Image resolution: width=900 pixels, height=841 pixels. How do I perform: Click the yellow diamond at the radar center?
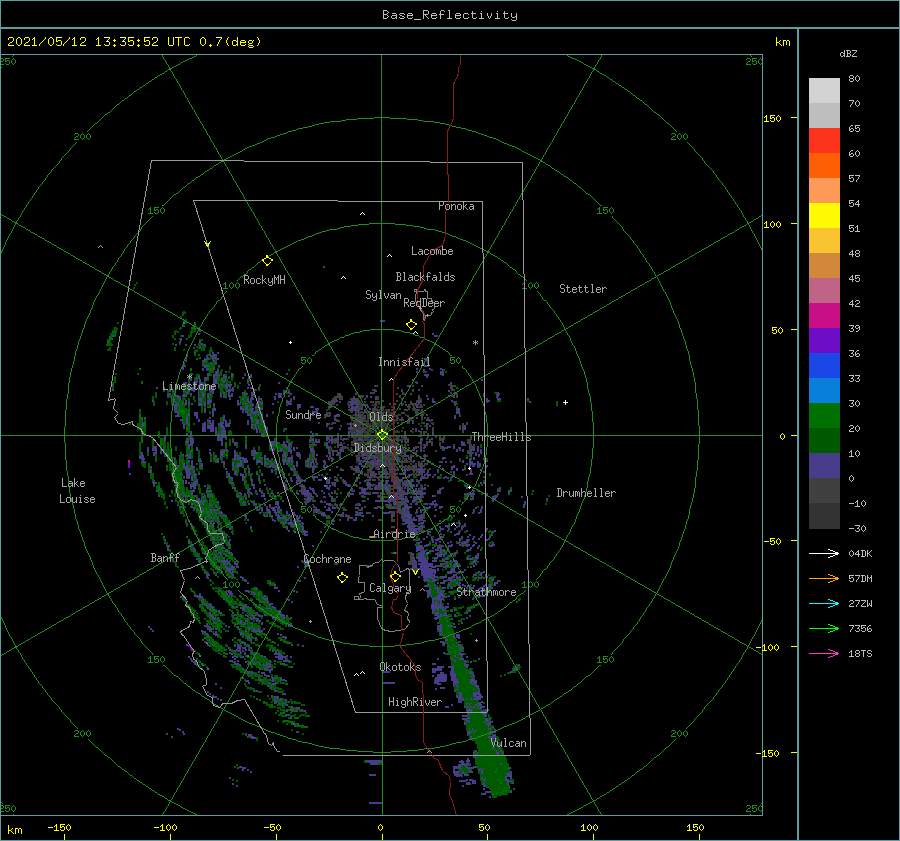382,435
